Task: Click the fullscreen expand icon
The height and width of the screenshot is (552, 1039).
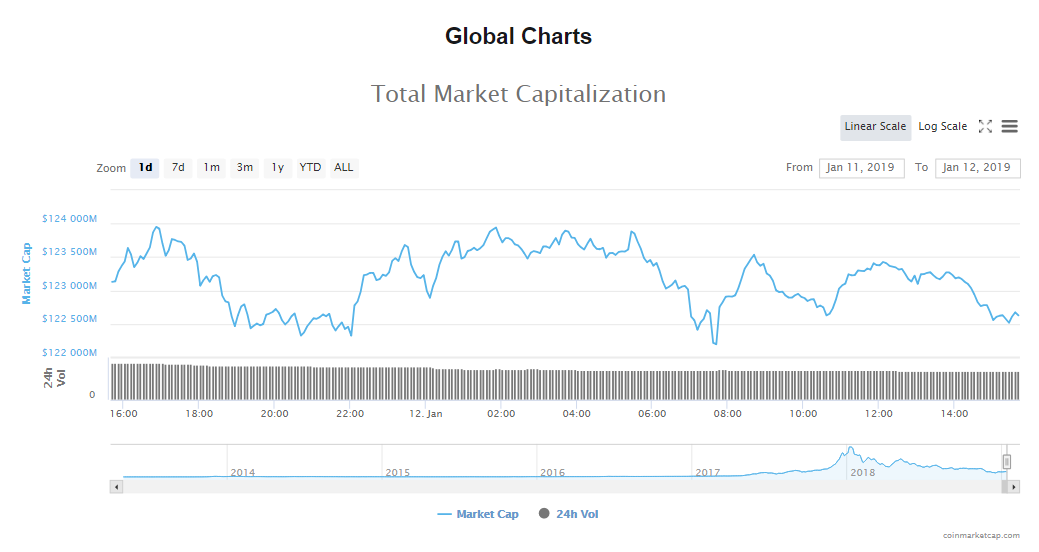Action: tap(985, 126)
